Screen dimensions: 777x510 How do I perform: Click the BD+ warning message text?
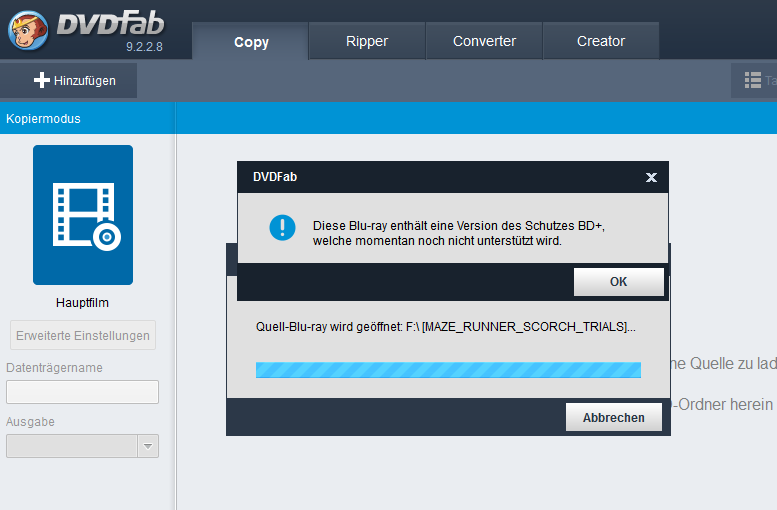pos(458,233)
